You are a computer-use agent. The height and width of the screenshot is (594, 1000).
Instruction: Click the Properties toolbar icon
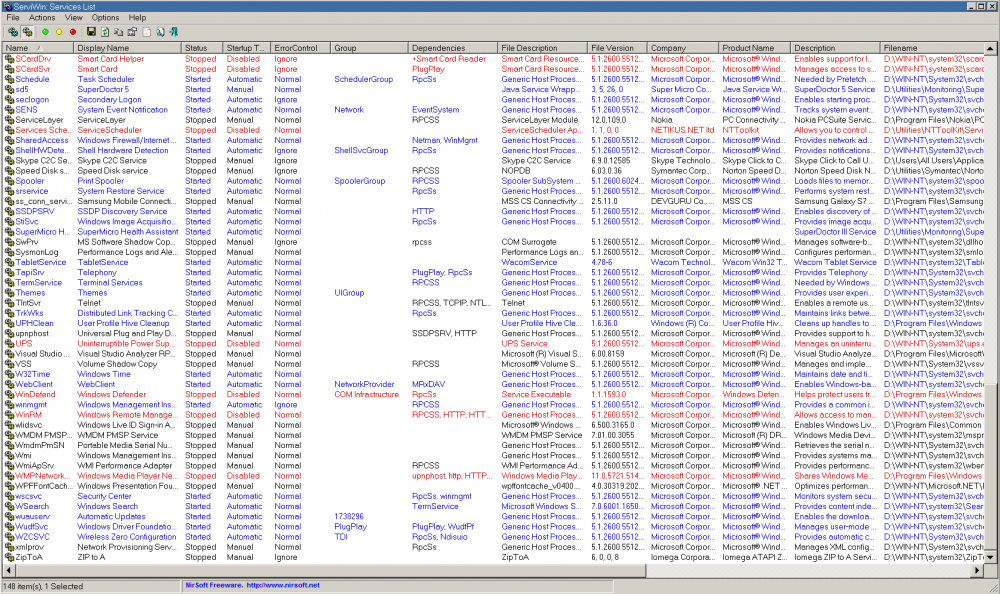pos(133,32)
